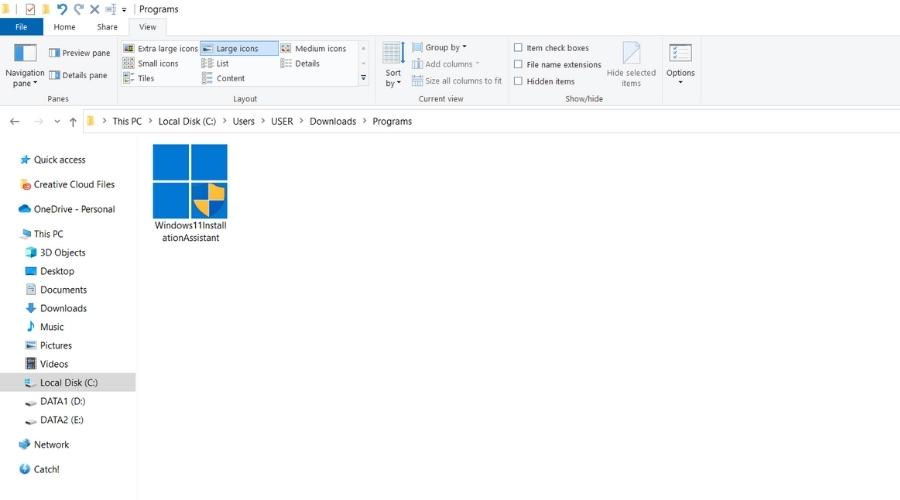Viewport: 900px width, 500px height.
Task: Open the Customize Quick Access Toolbar arrow
Action: click(x=124, y=10)
